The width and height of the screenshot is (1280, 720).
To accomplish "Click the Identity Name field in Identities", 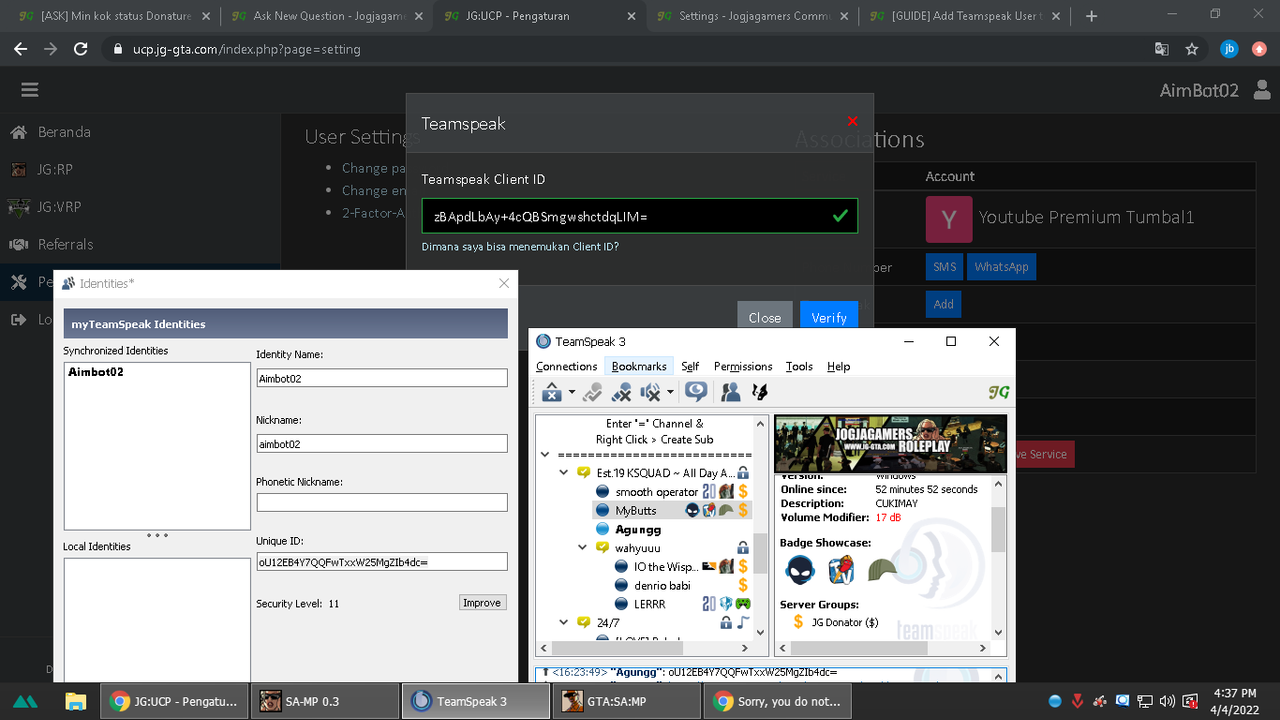I will click(x=382, y=378).
